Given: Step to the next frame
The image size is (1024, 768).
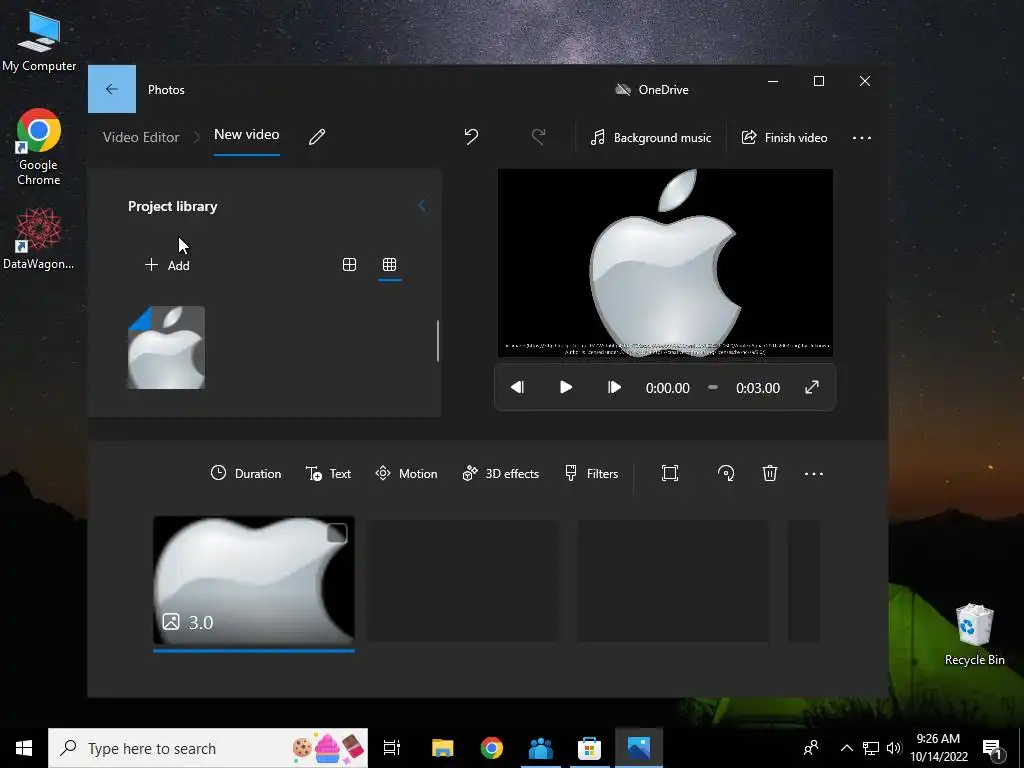Looking at the screenshot, I should (x=614, y=387).
